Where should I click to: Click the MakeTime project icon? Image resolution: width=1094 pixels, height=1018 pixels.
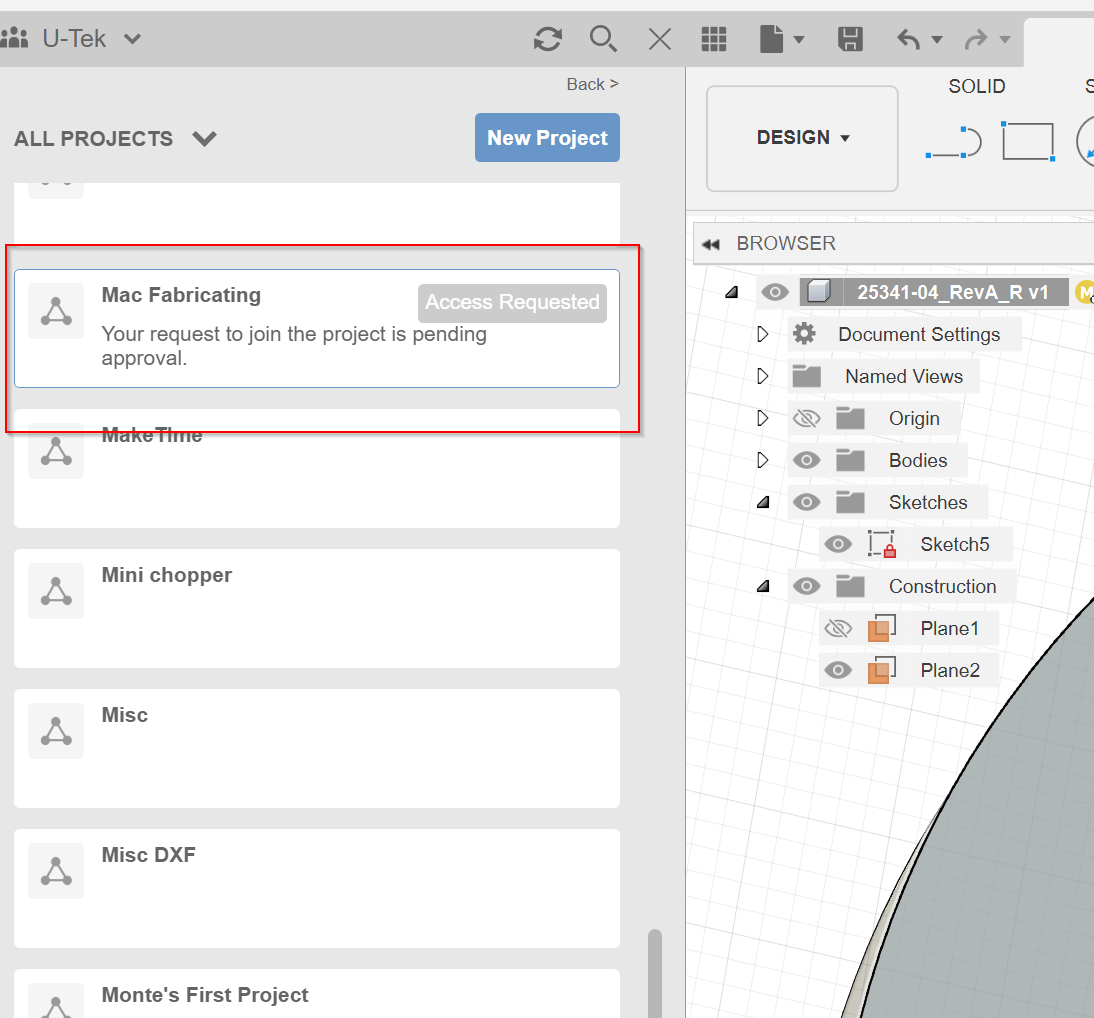56,451
